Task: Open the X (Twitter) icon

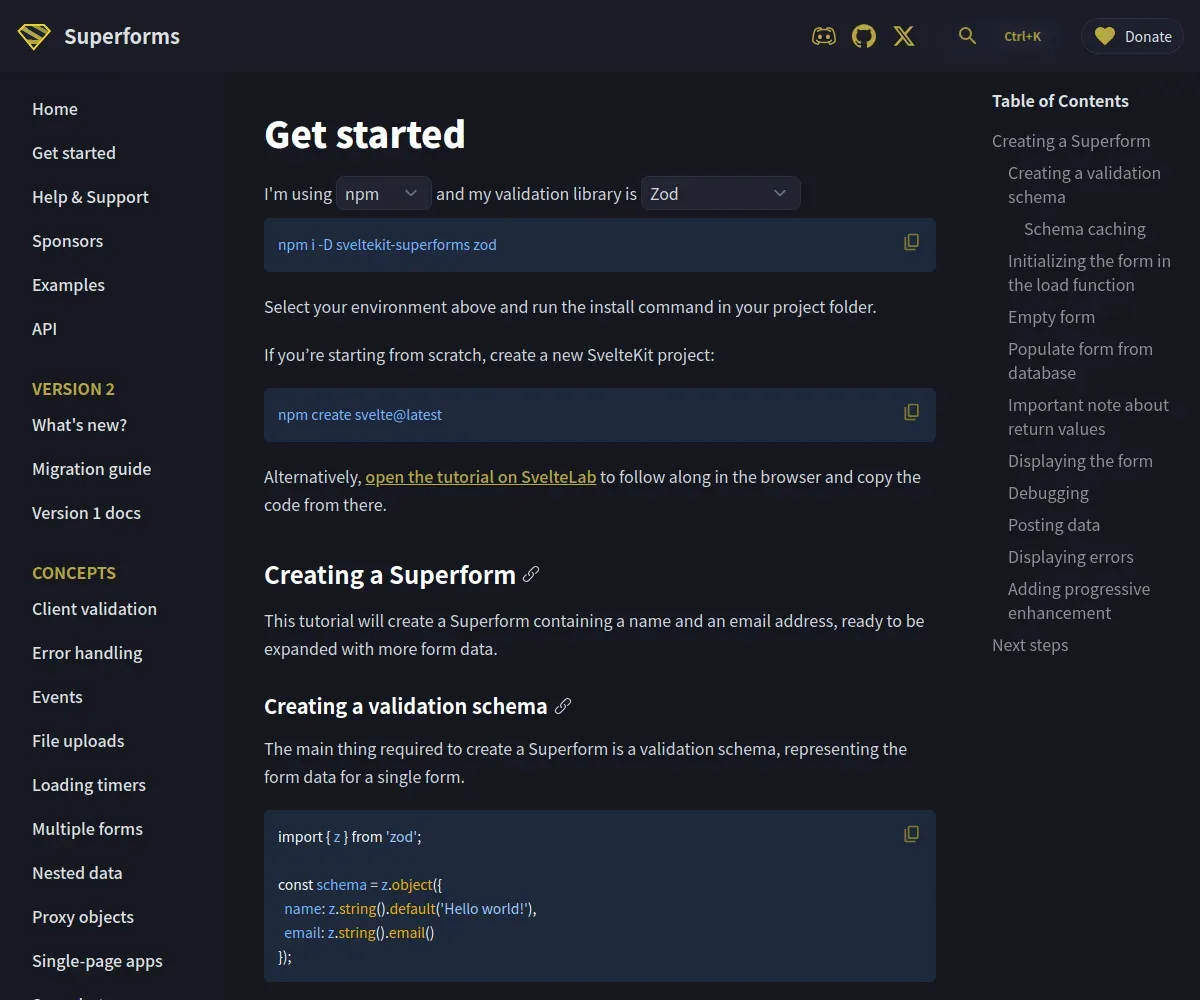Action: (904, 37)
